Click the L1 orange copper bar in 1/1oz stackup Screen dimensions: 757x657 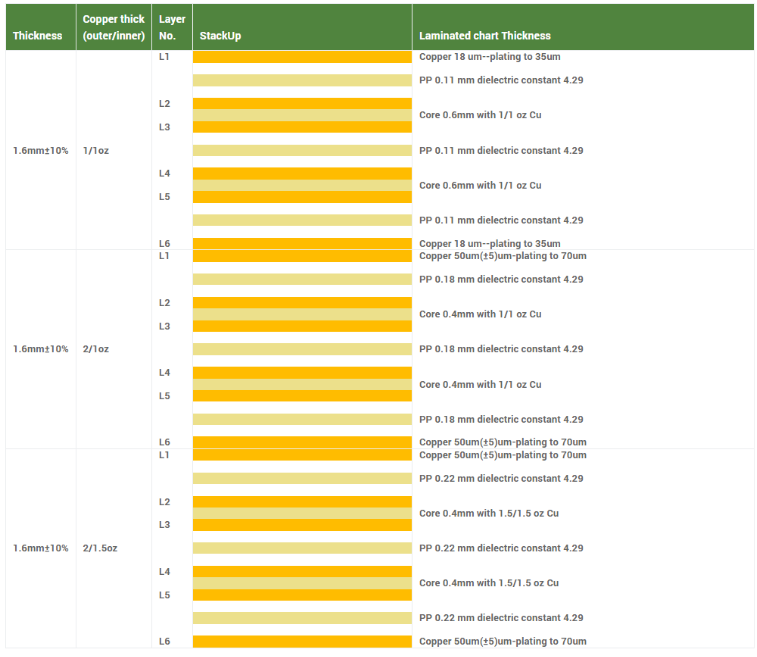302,57
